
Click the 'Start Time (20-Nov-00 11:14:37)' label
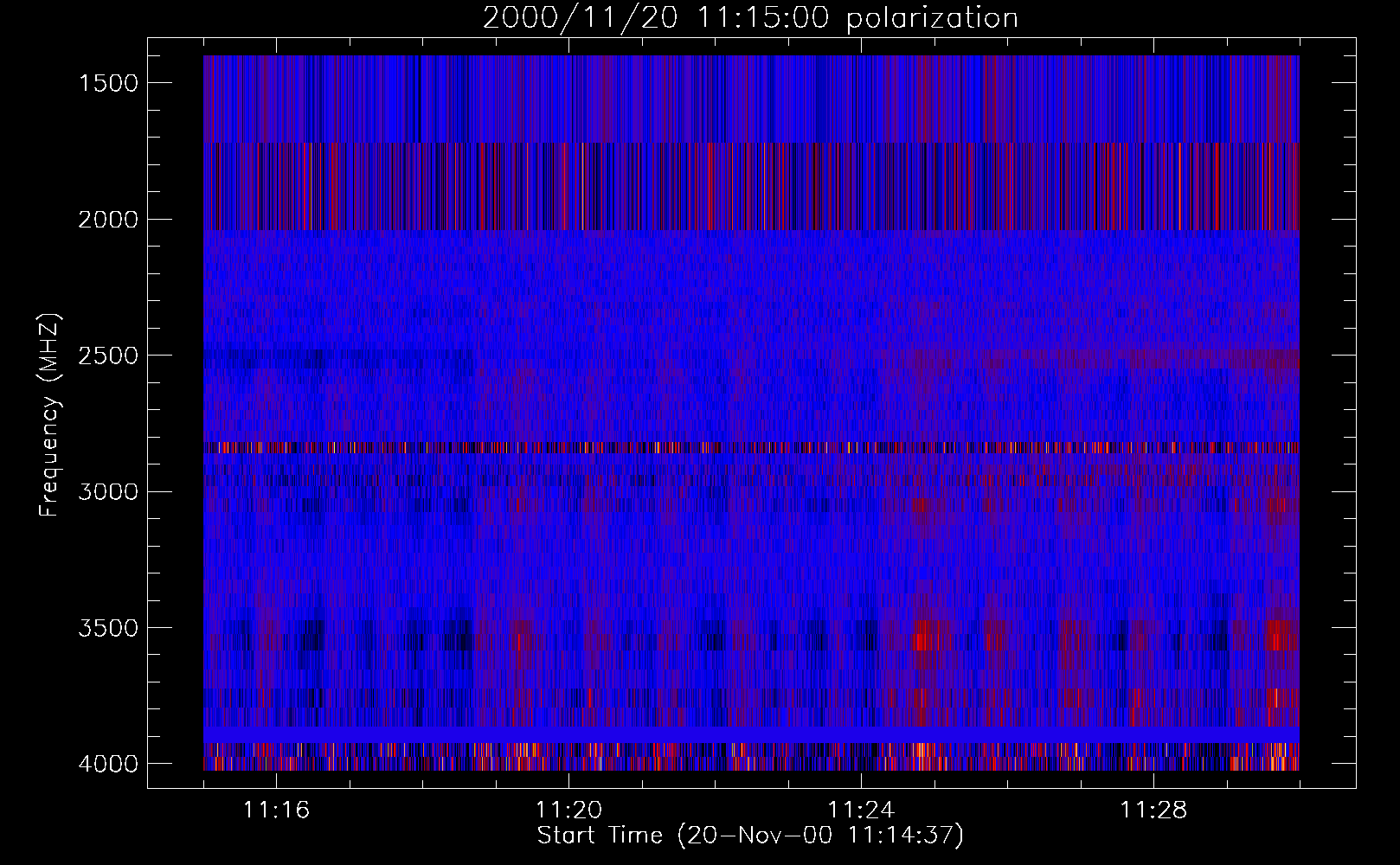(750, 836)
